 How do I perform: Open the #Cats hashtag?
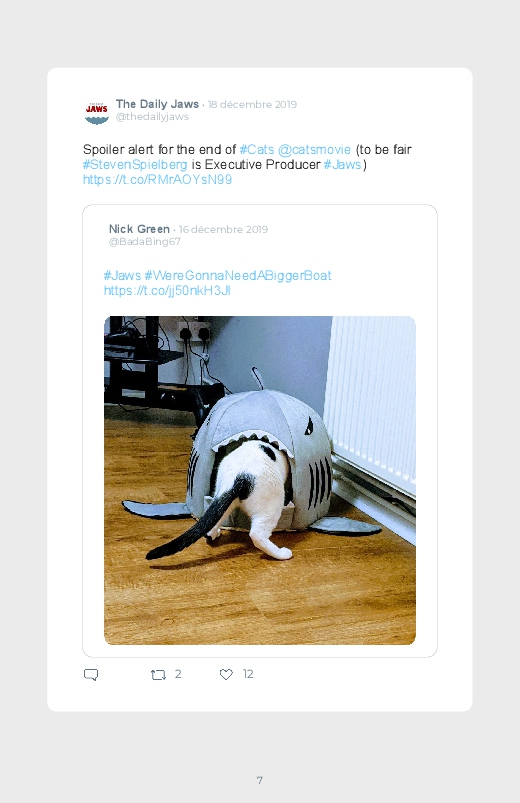click(257, 150)
